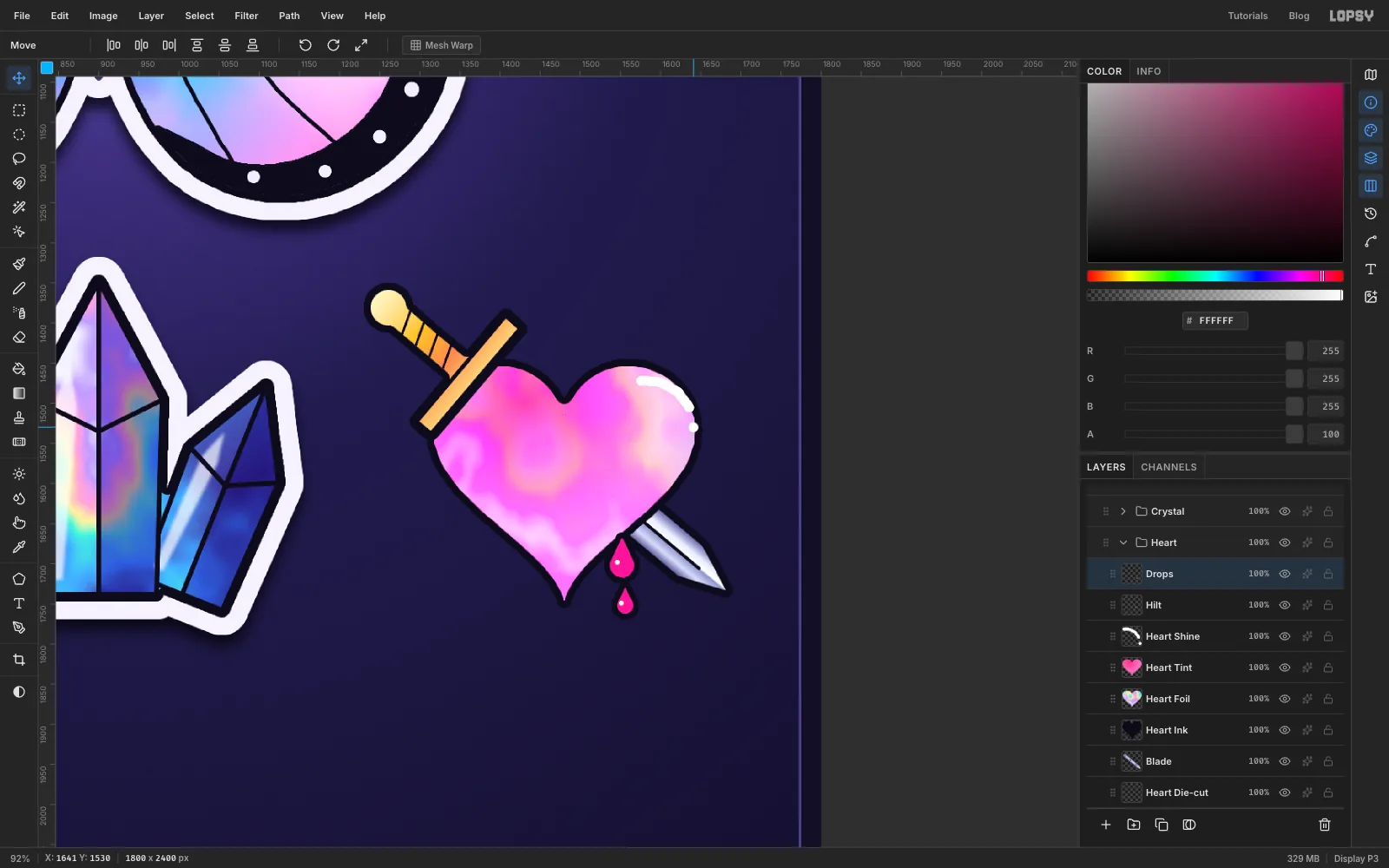Select the Eyedropper tool

(19, 547)
